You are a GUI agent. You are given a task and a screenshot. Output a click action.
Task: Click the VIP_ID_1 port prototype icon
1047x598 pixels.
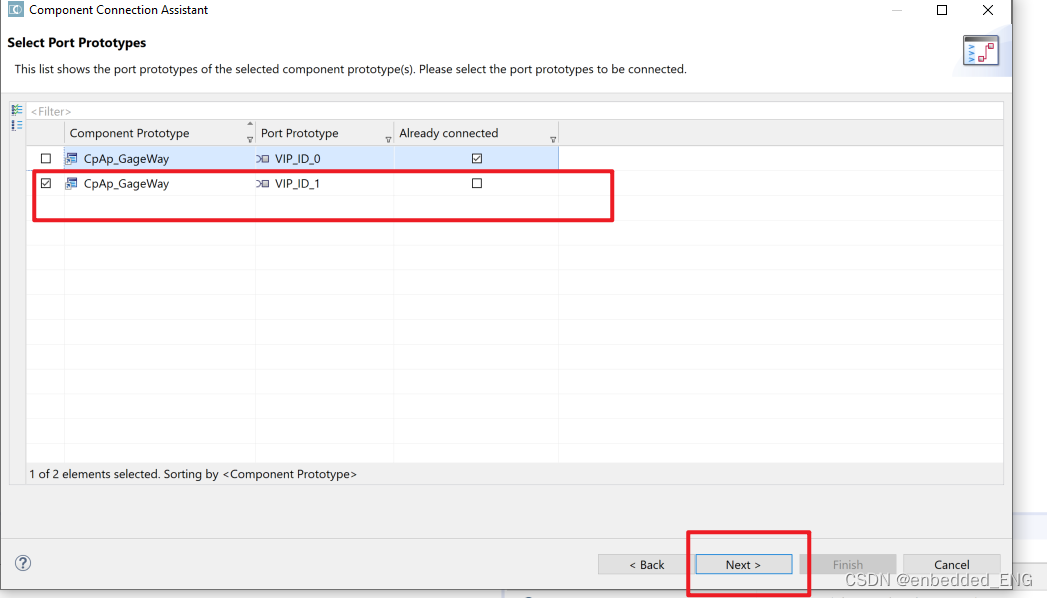tap(261, 183)
